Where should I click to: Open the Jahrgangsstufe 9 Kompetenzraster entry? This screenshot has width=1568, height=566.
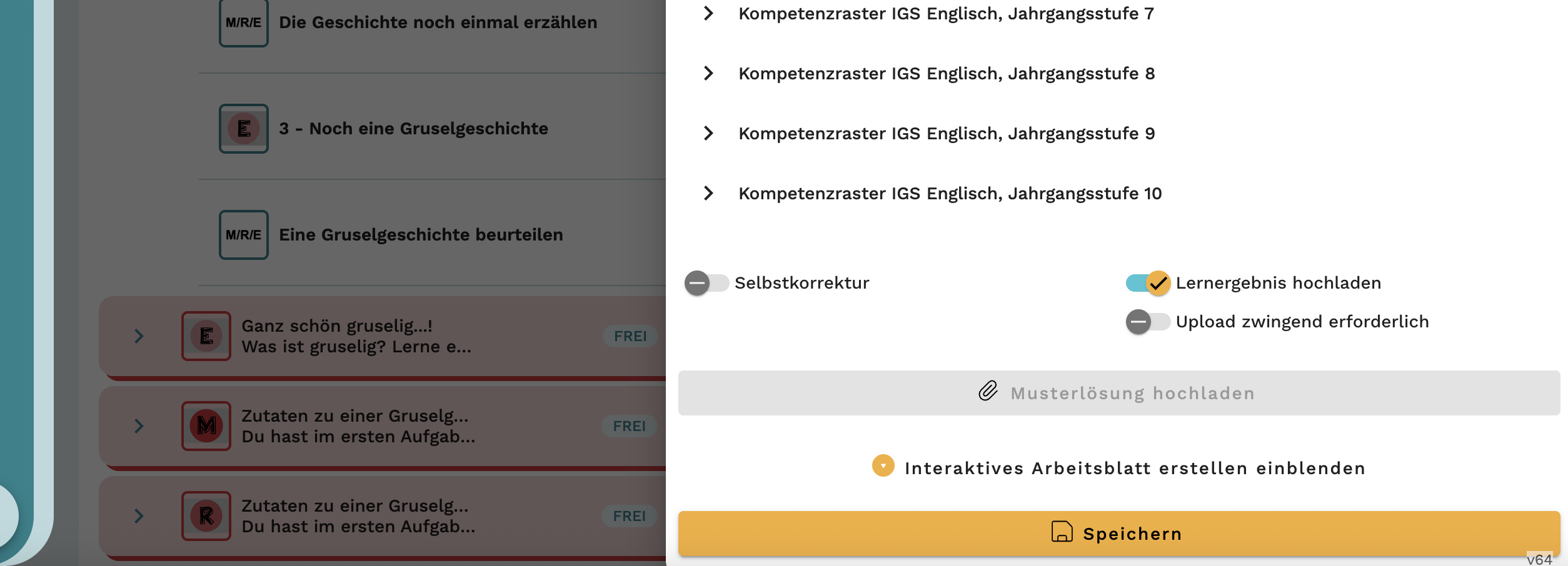click(x=946, y=134)
